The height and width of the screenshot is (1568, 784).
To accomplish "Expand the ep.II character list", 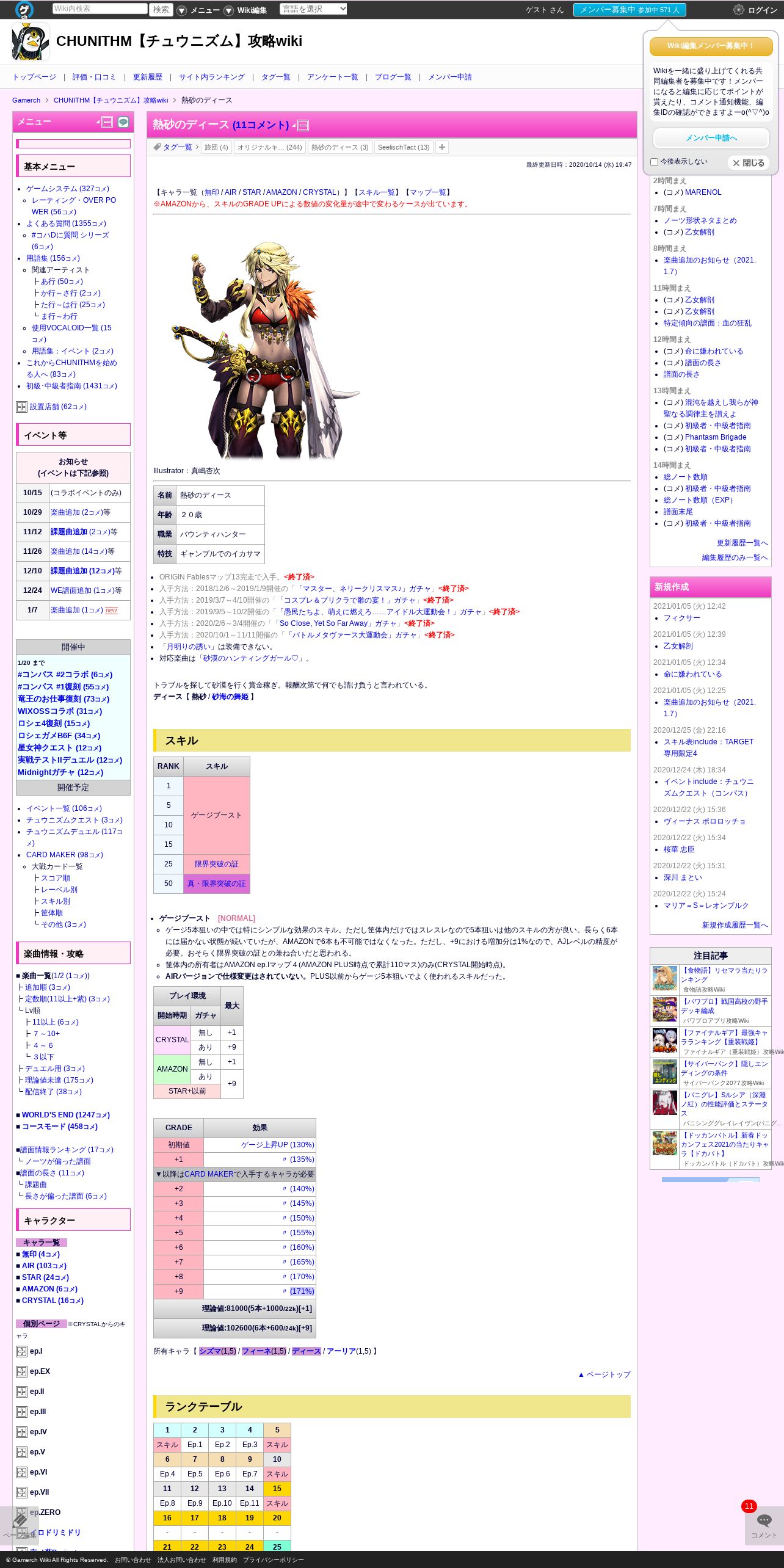I will [x=21, y=1392].
